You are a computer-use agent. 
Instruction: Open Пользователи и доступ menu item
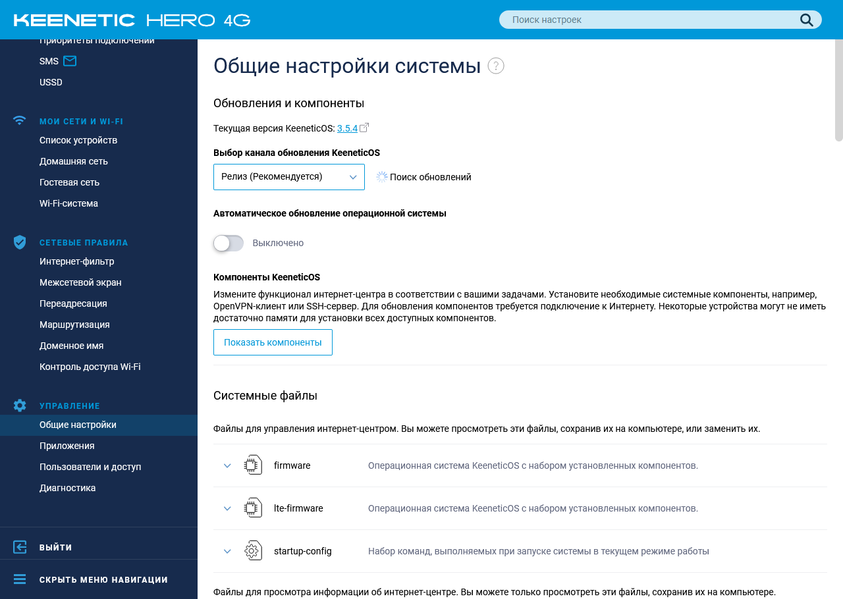(90, 467)
